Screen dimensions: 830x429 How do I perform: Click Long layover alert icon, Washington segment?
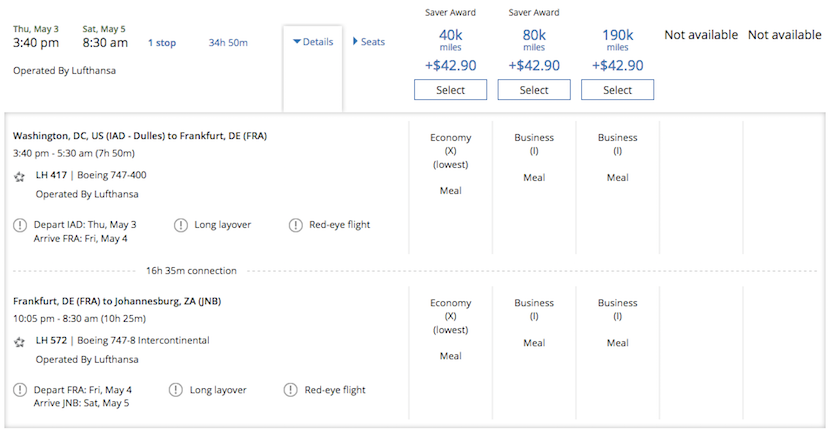pos(180,225)
